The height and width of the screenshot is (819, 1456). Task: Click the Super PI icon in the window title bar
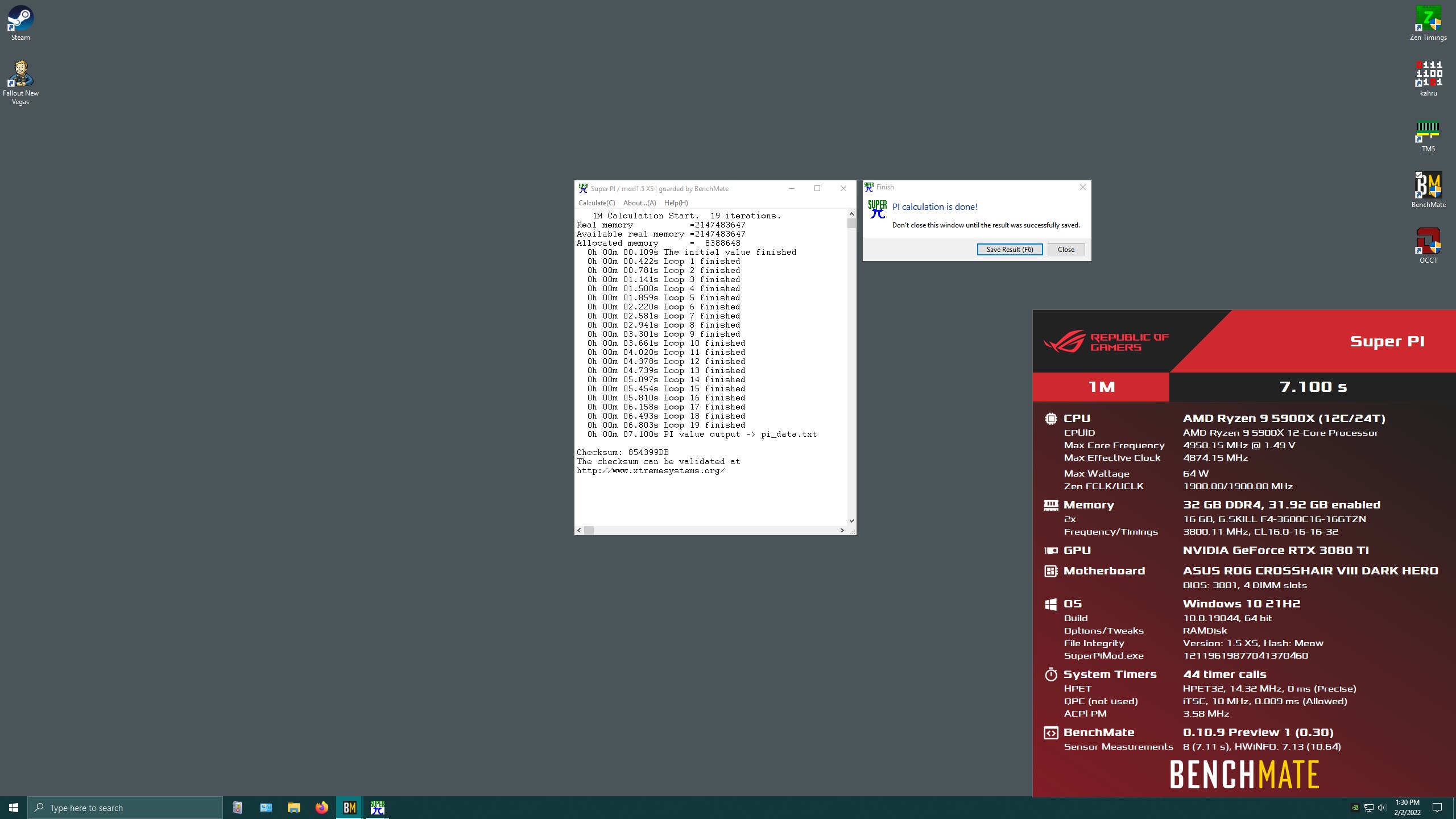tap(583, 188)
